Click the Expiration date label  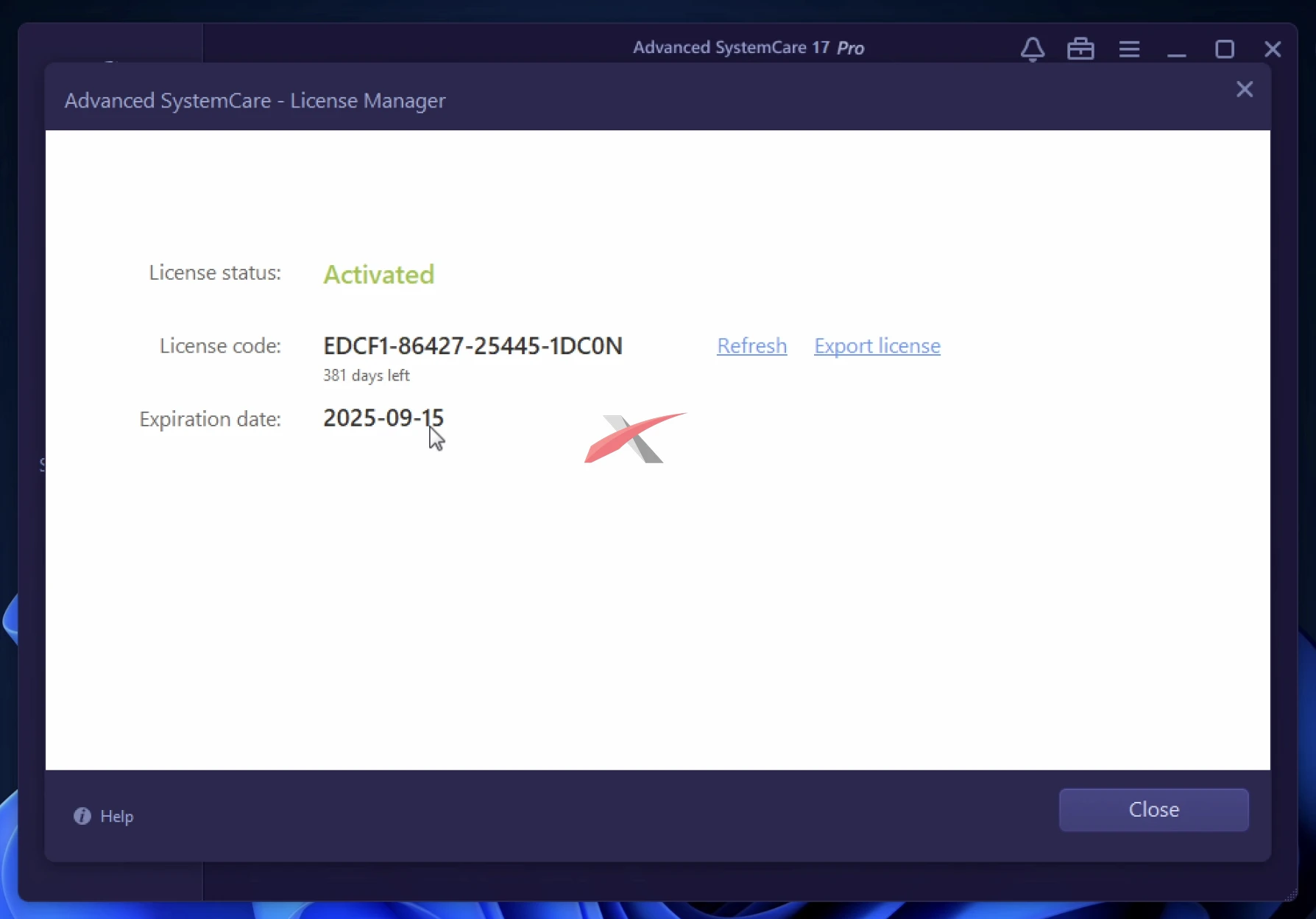pyautogui.click(x=210, y=419)
